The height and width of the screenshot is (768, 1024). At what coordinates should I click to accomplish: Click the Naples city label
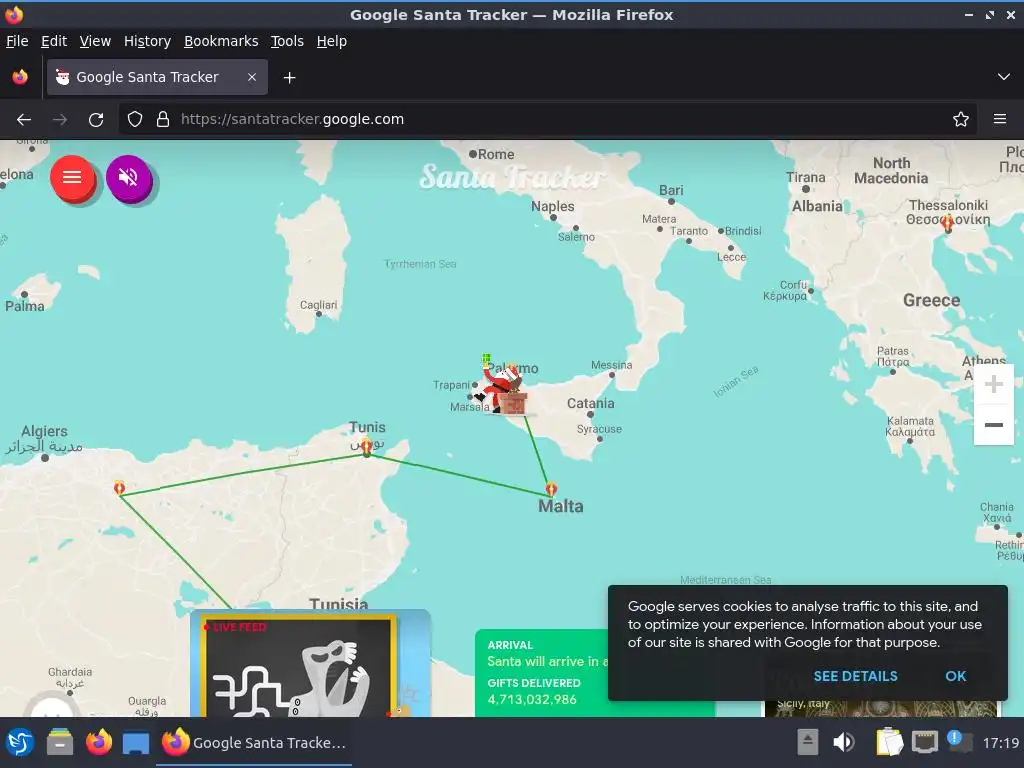point(552,206)
